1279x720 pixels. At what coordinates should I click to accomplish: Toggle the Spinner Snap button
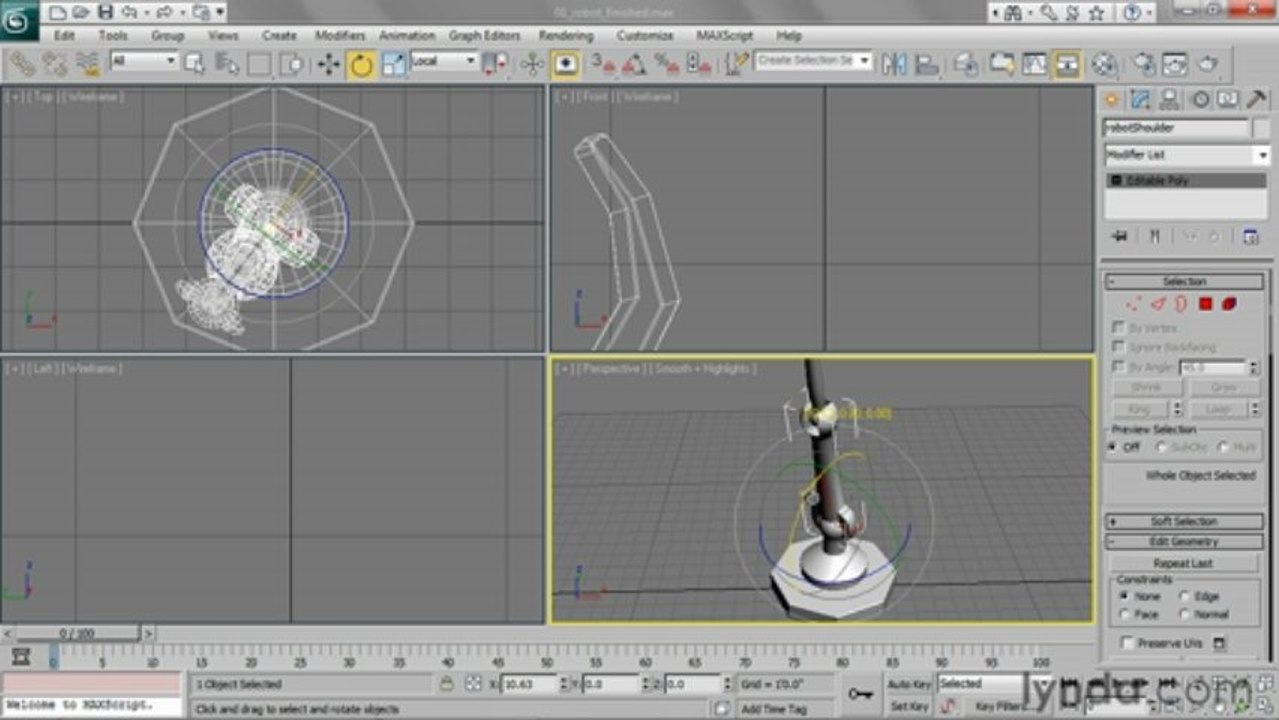pyautogui.click(x=699, y=64)
